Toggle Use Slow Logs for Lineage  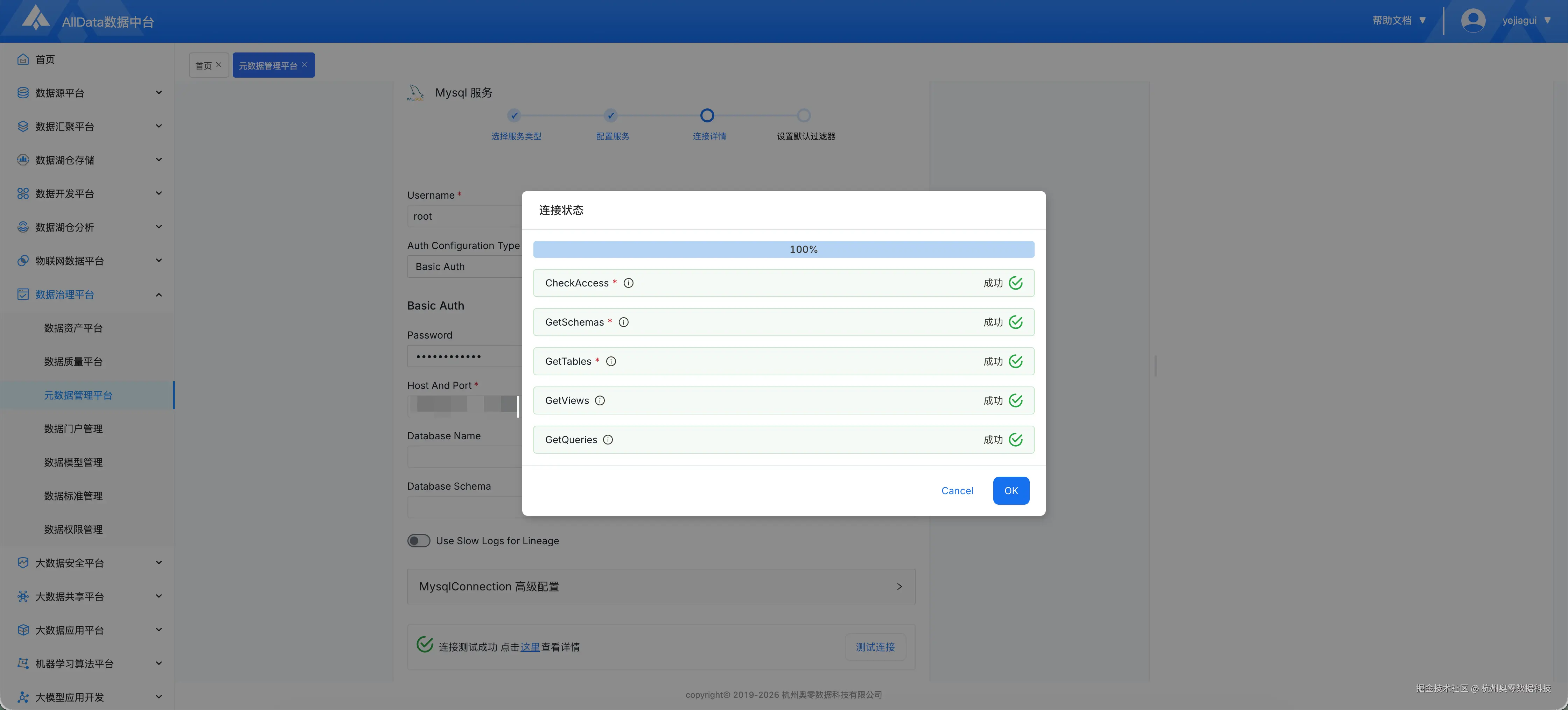(x=419, y=540)
